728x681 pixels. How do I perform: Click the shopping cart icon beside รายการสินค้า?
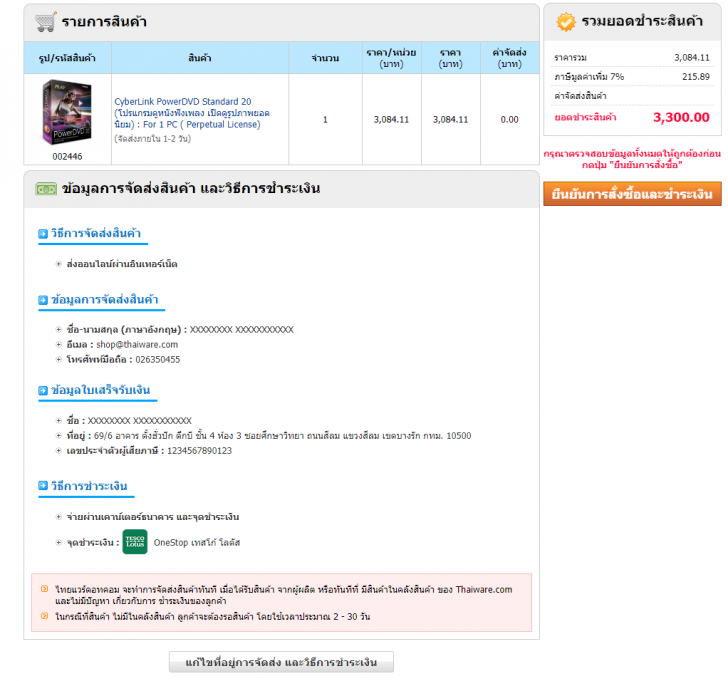point(46,22)
